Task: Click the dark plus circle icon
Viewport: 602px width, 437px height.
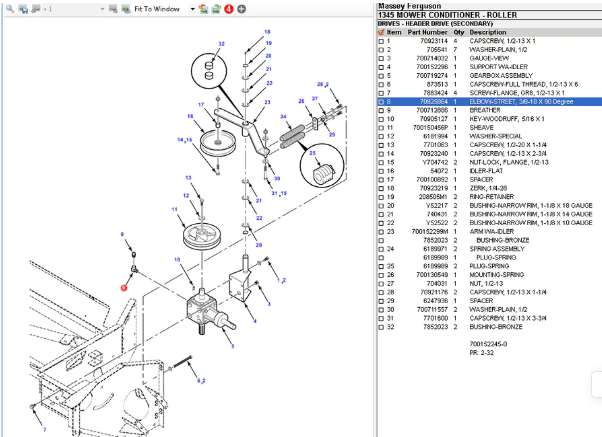Action: coord(241,8)
